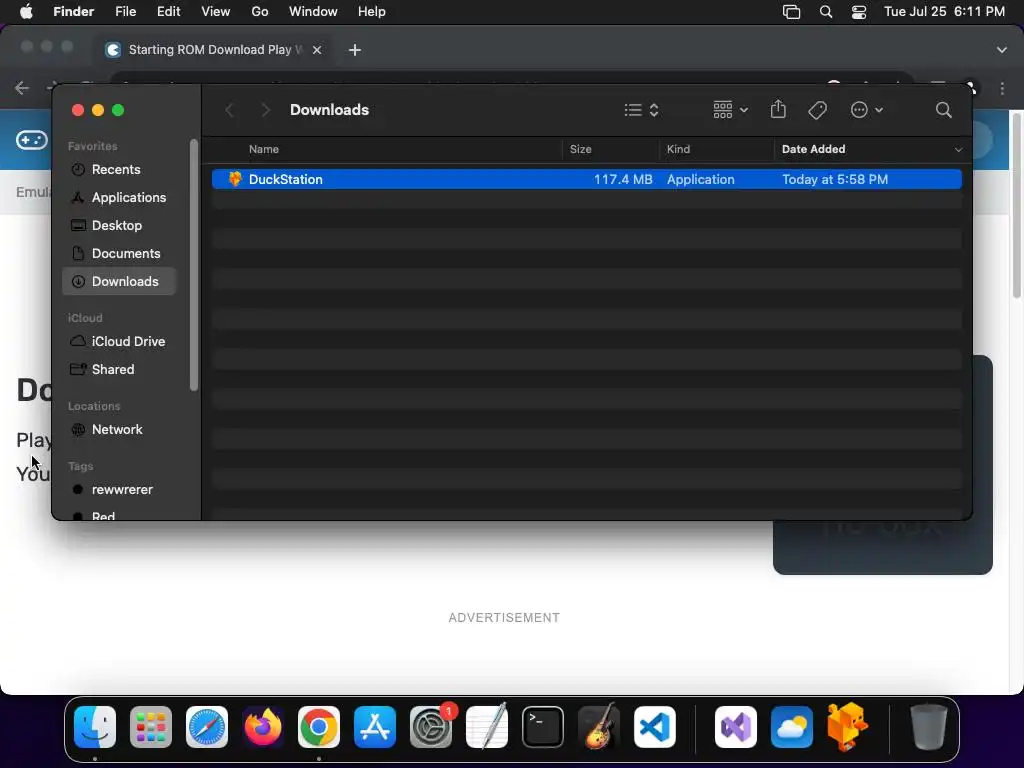Click the Finder window search icon
The width and height of the screenshot is (1024, 768).
coord(944,110)
